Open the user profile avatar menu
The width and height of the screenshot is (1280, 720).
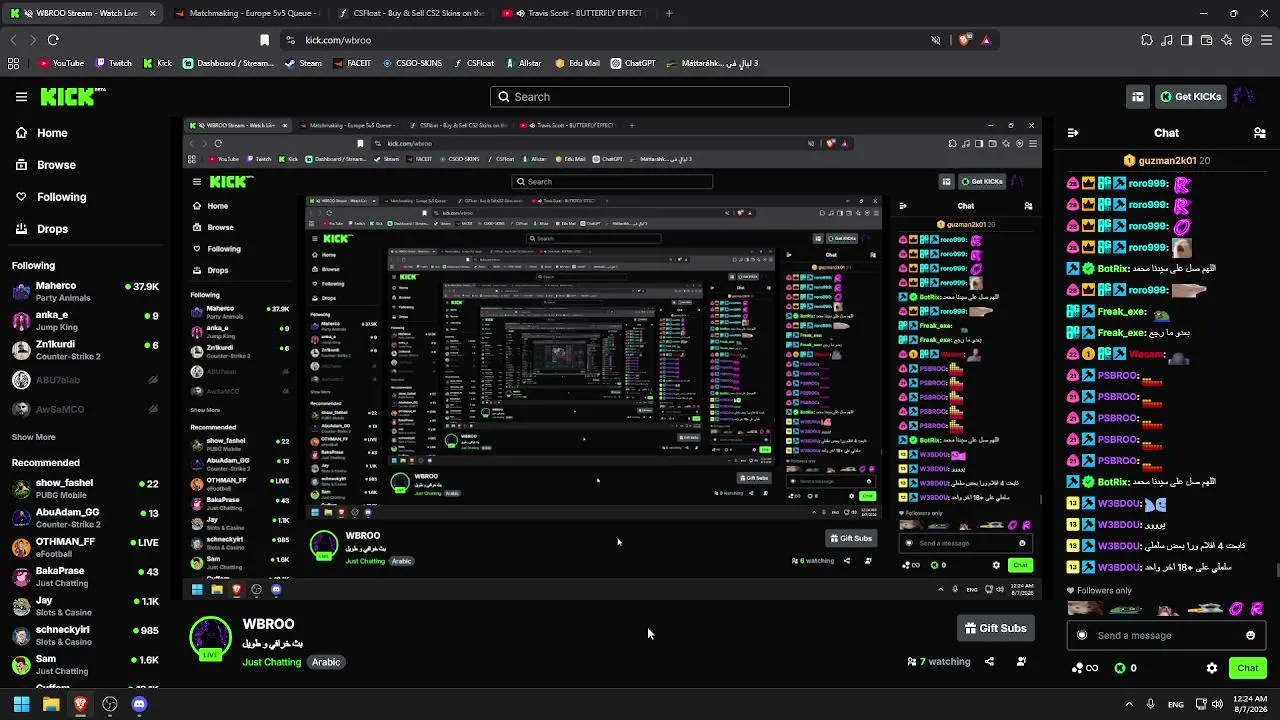(1243, 97)
